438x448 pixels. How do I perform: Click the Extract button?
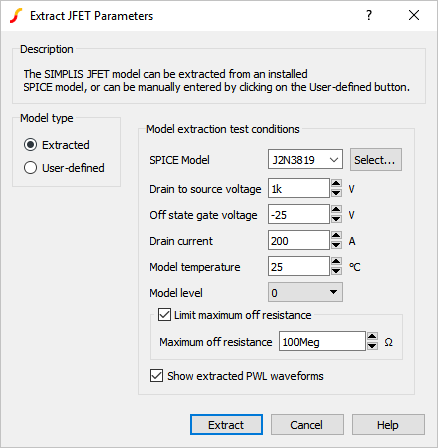pos(226,425)
